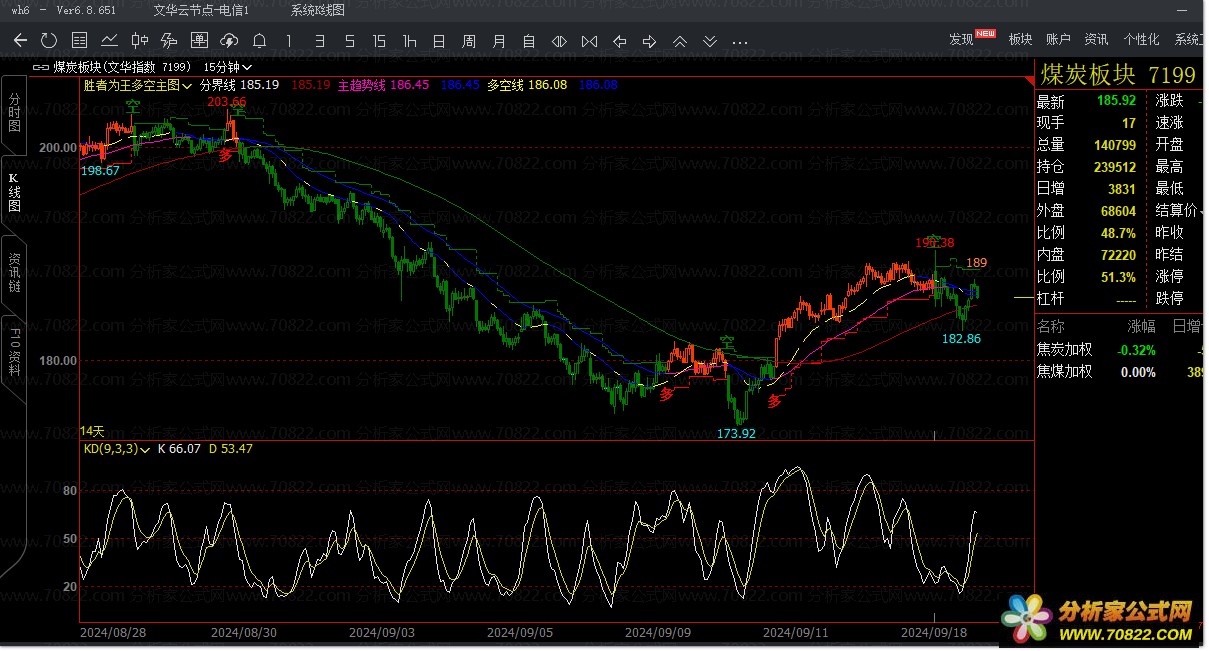Screen dimensions: 1209x651
Task: Switch to candlestick chart icon
Action: (x=139, y=41)
